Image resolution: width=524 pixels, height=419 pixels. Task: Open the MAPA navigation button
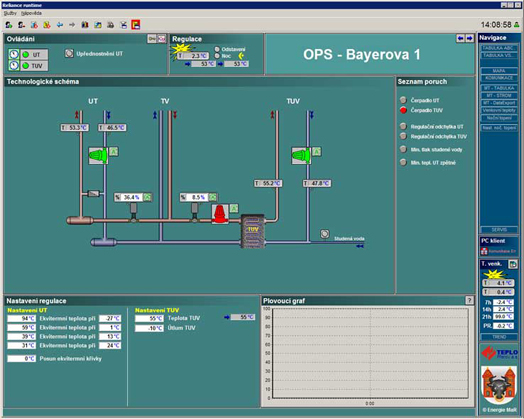499,71
